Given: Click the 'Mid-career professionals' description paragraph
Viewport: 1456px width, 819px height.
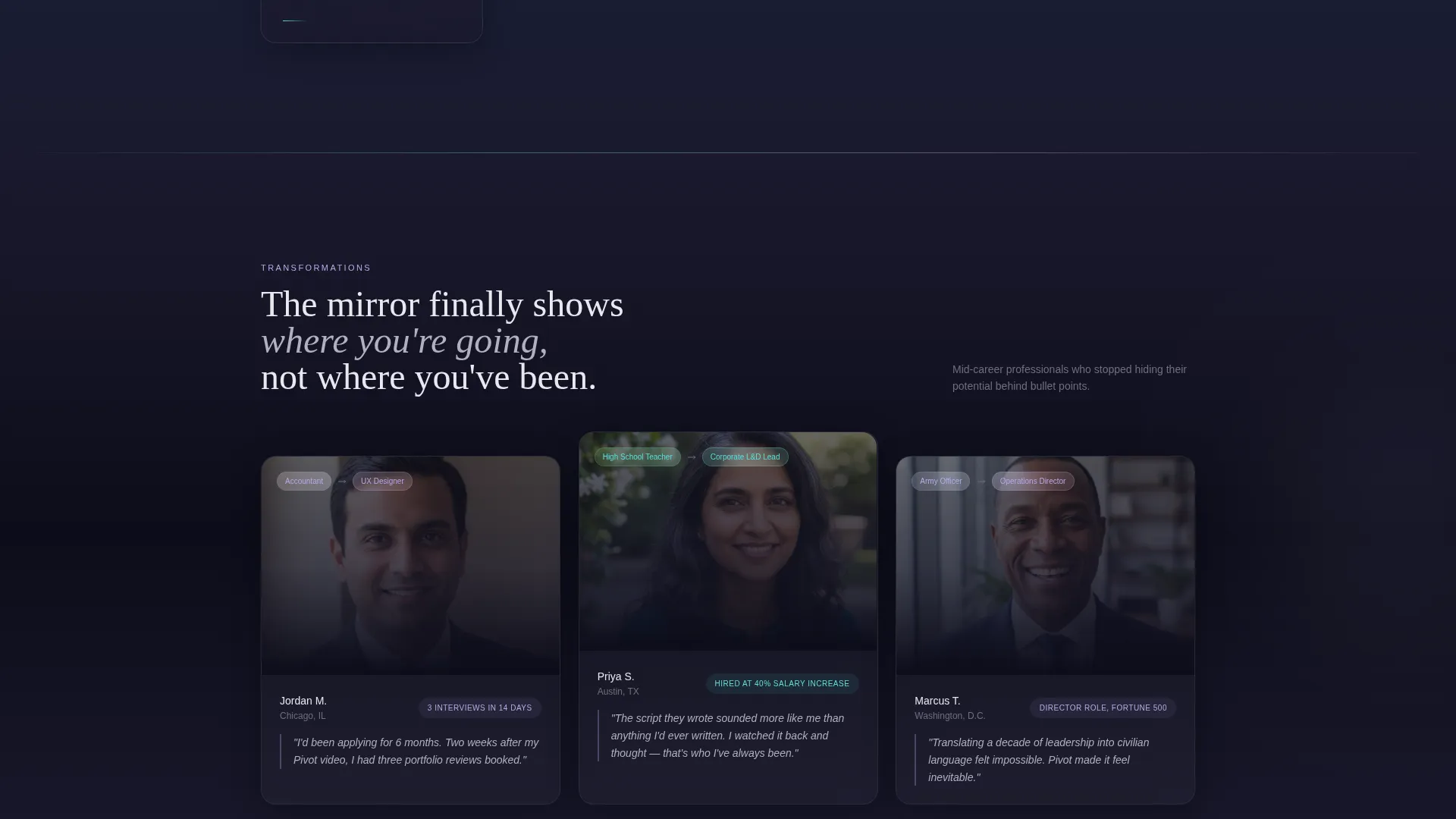Looking at the screenshot, I should pyautogui.click(x=1069, y=378).
